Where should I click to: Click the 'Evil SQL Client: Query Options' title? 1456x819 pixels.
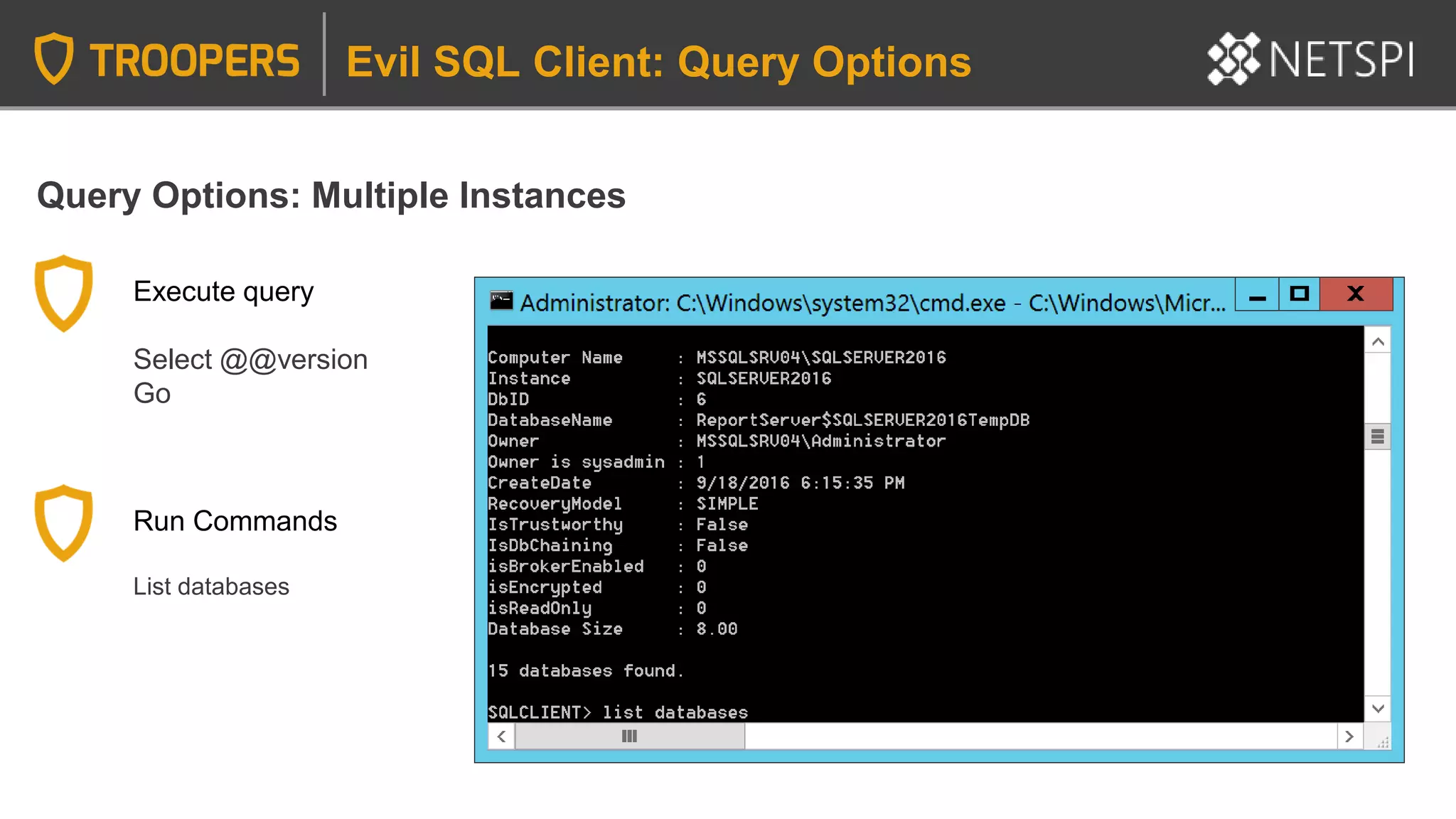[x=658, y=62]
